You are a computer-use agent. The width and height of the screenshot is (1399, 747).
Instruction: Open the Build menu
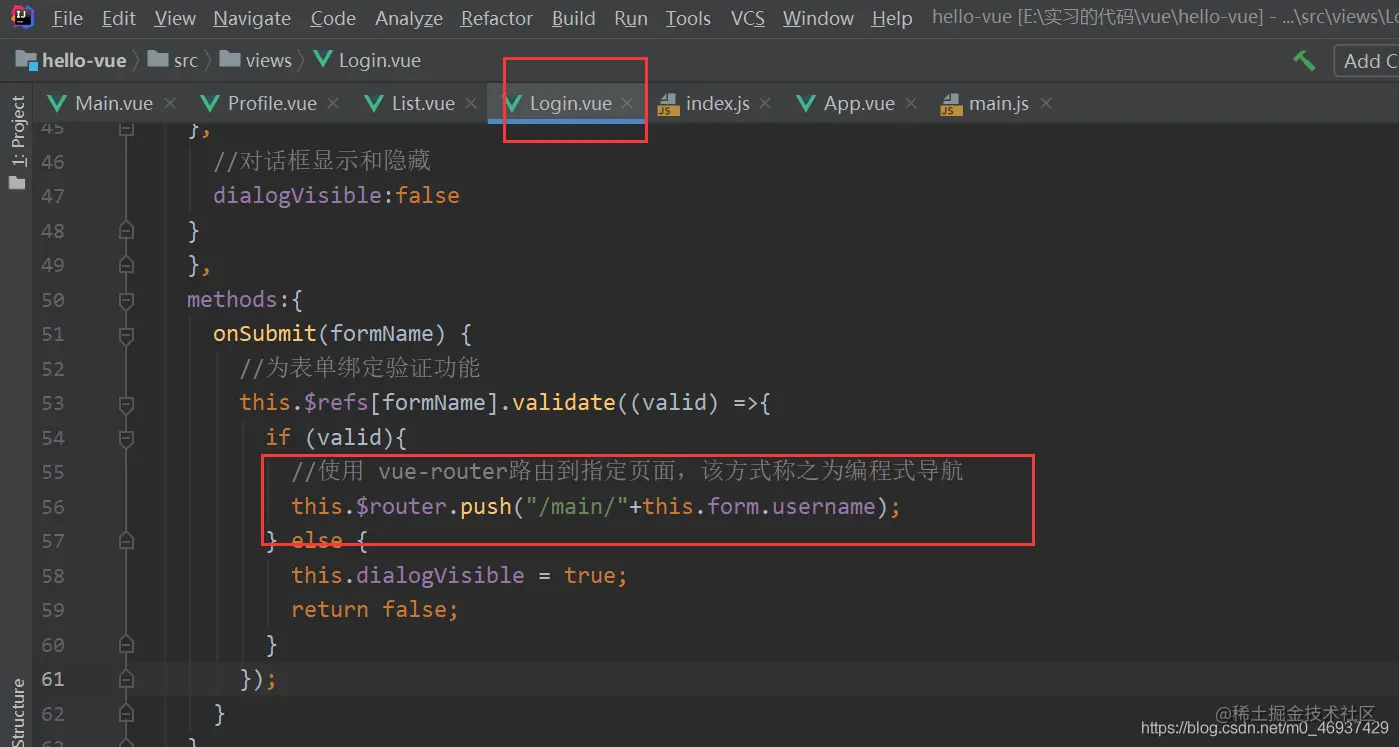(574, 18)
